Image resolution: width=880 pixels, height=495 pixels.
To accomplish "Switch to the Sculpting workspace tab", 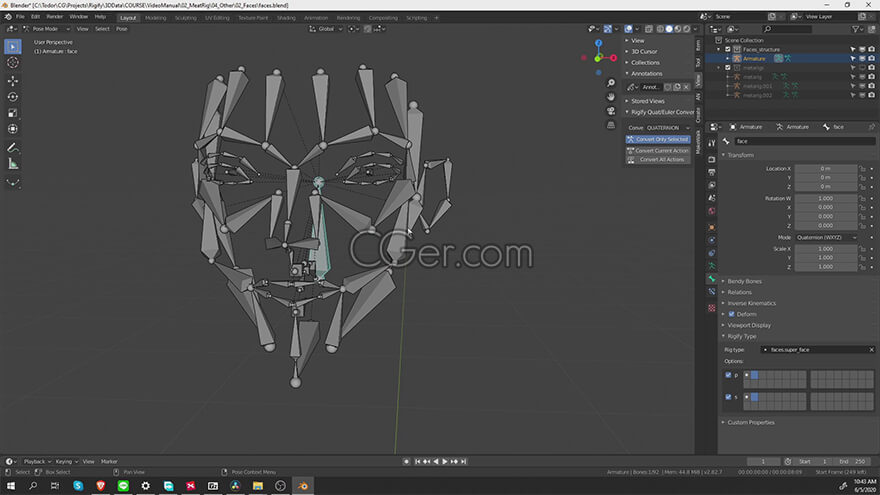I will [186, 18].
